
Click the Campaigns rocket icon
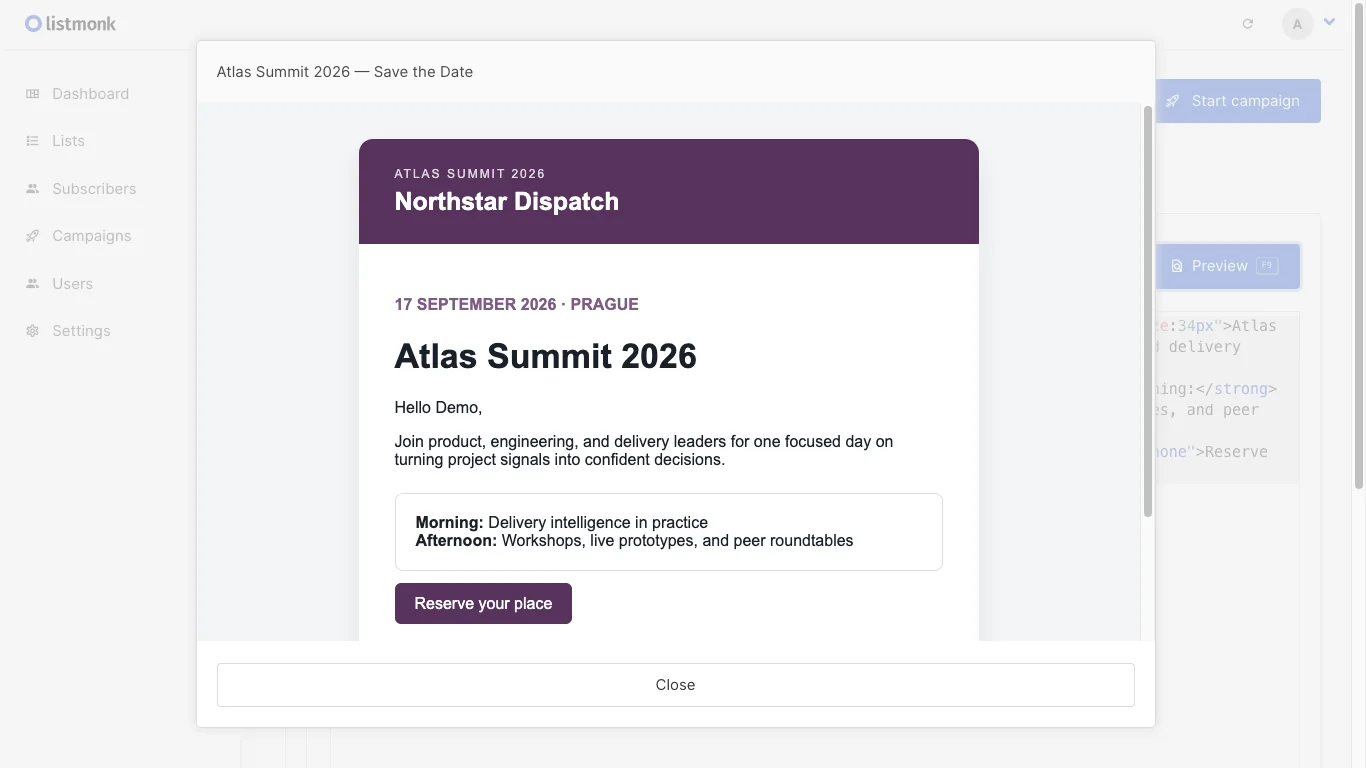(33, 236)
